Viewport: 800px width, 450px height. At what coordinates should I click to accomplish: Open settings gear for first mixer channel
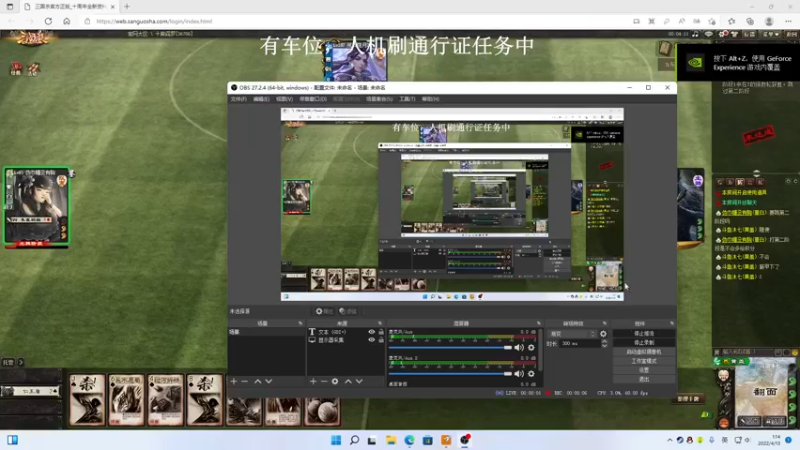tap(531, 347)
